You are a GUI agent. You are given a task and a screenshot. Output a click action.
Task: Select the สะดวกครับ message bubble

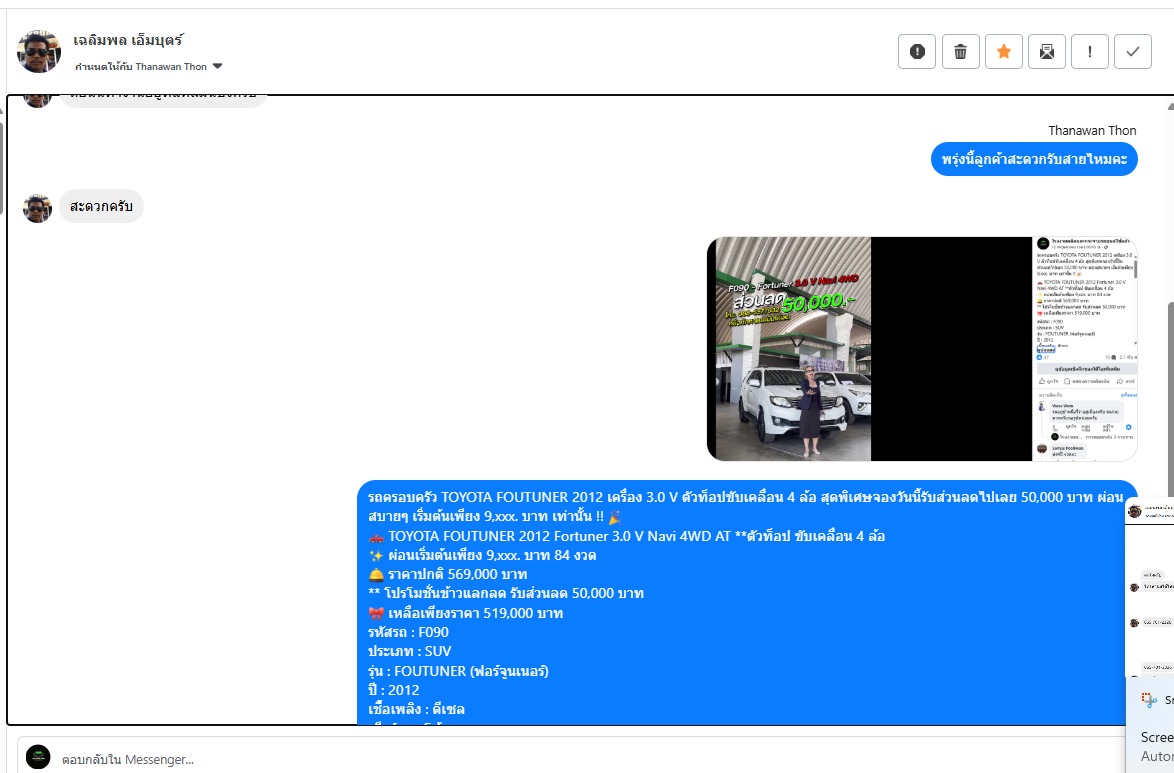pos(101,206)
